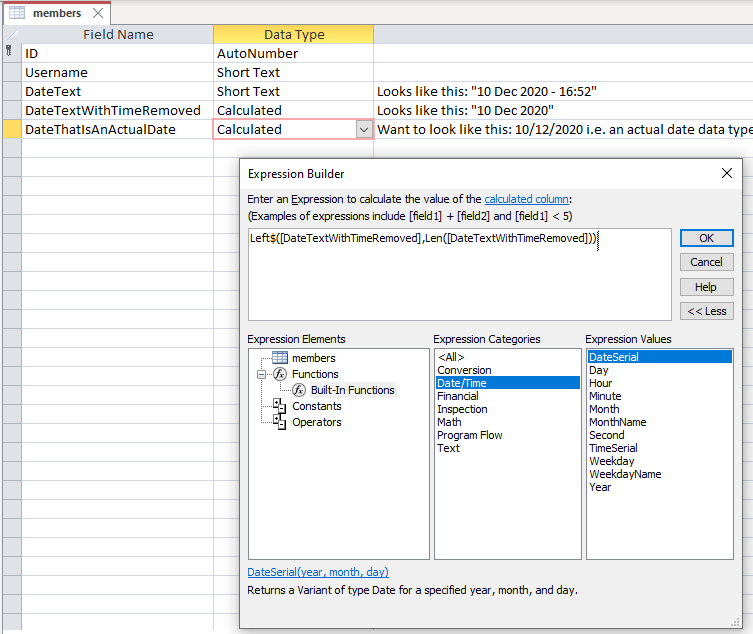Select Functions in Expression Elements tree
The height and width of the screenshot is (634, 753).
coord(315,374)
